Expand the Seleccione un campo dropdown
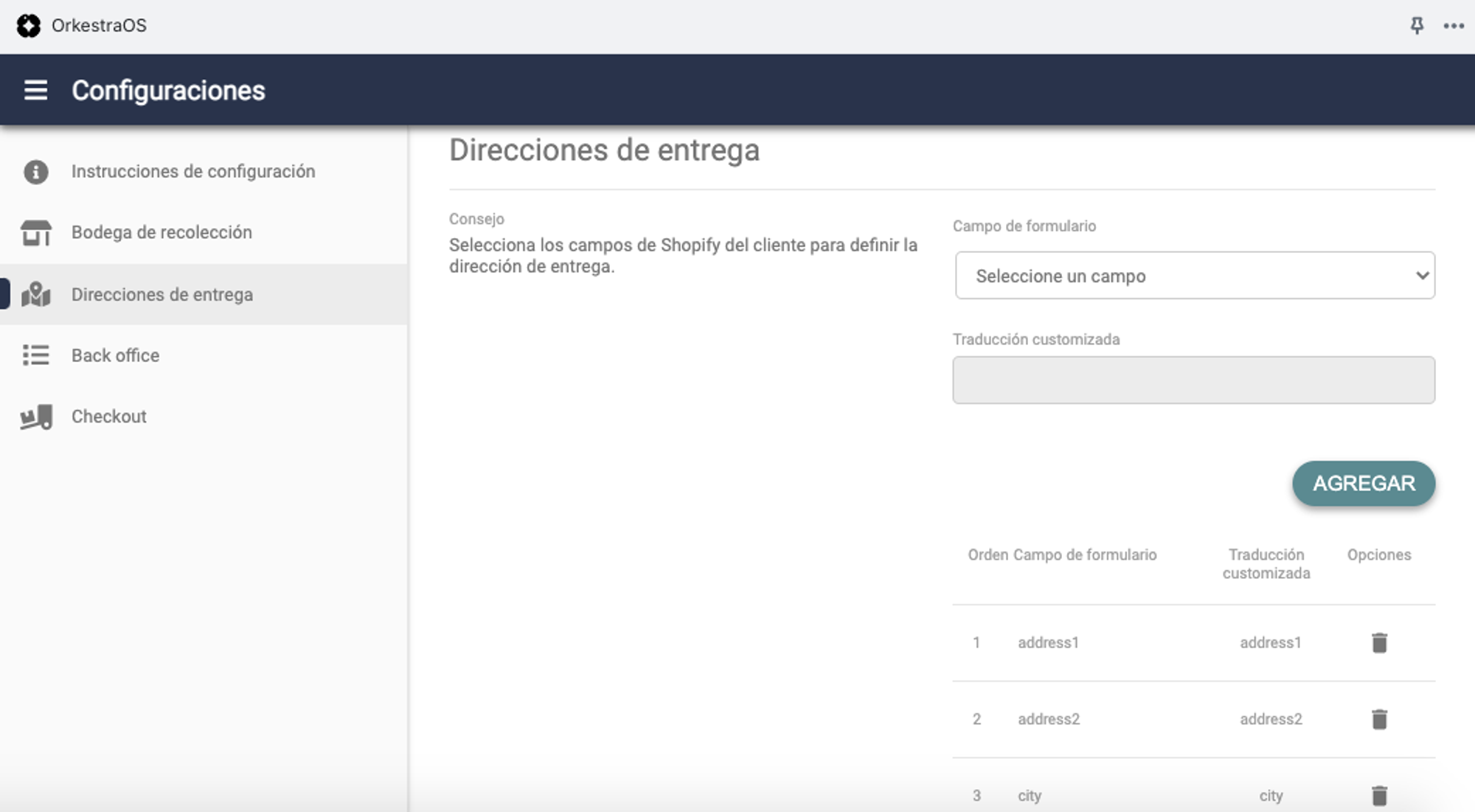The width and height of the screenshot is (1475, 812). 1195,276
